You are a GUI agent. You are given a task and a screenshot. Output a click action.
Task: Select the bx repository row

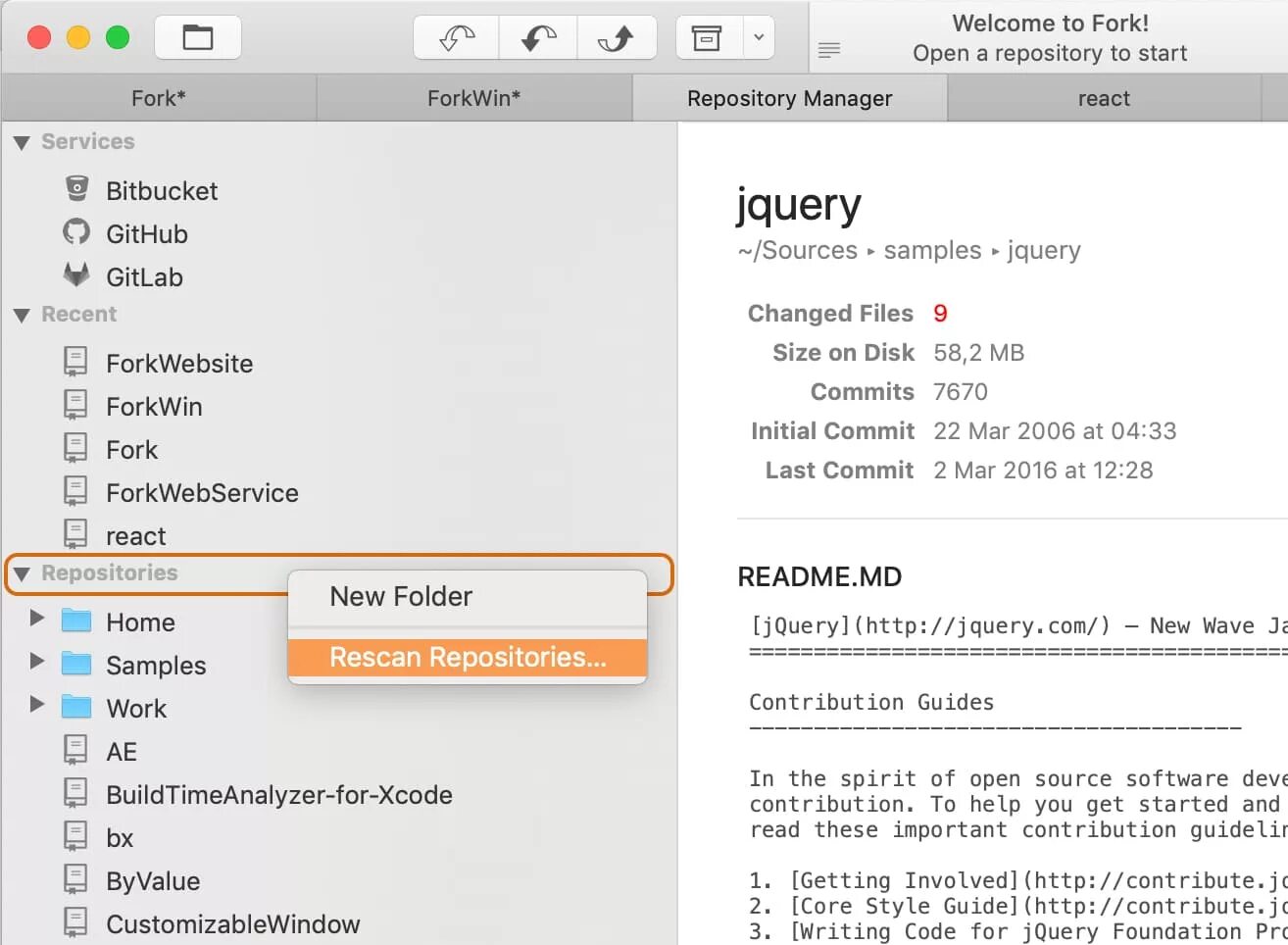(339, 838)
